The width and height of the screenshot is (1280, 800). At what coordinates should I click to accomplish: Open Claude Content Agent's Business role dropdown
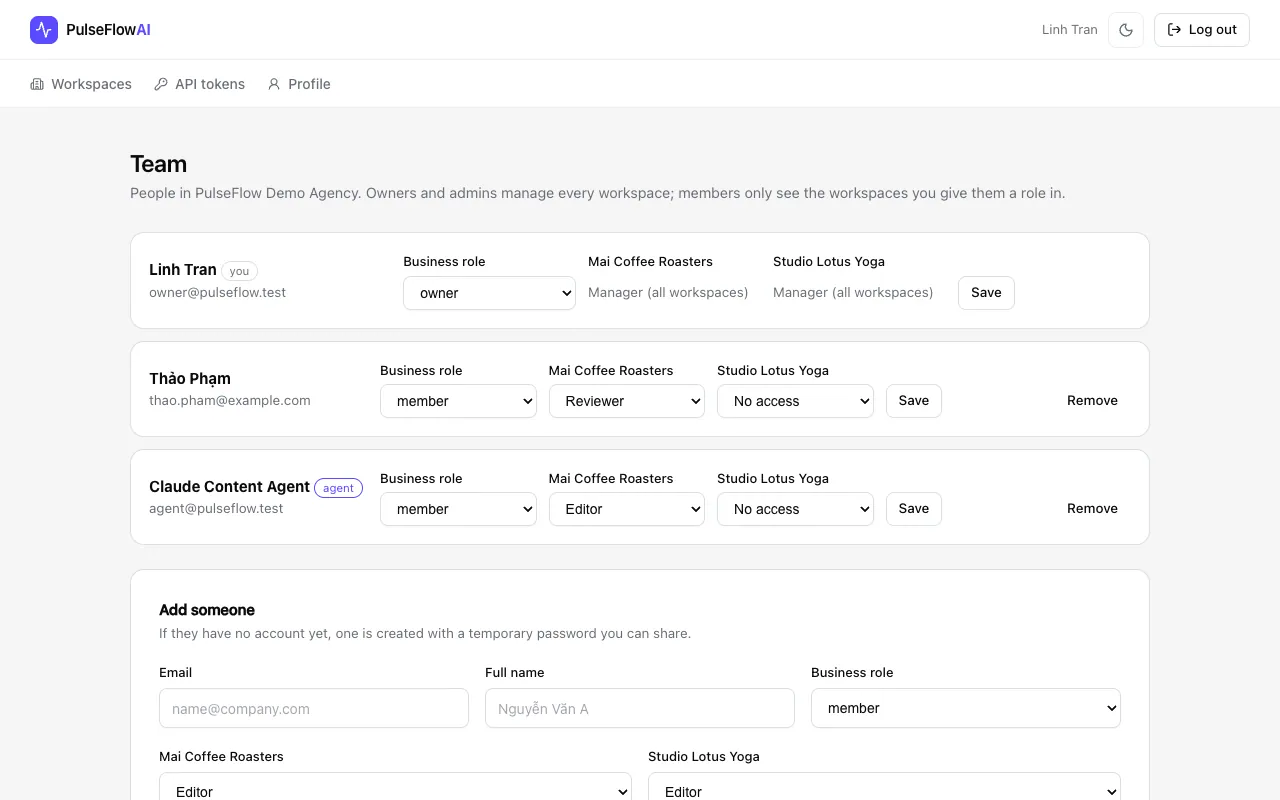click(458, 509)
